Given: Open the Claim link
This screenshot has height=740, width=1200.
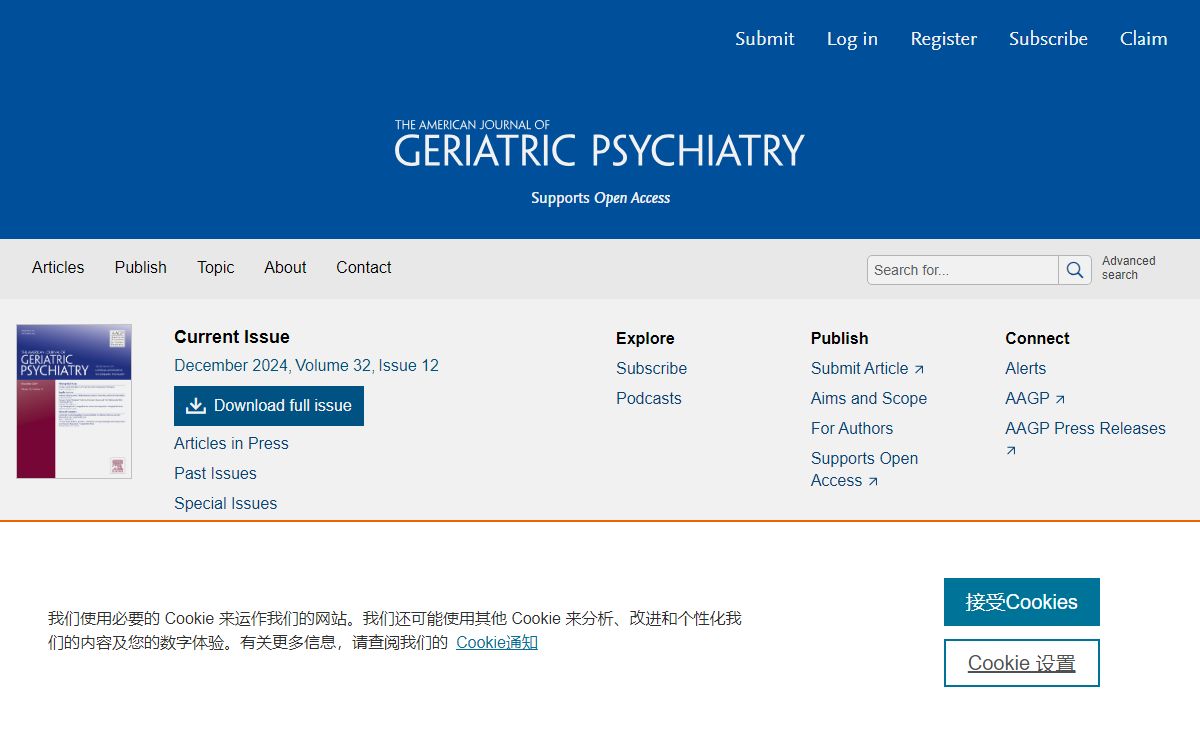Looking at the screenshot, I should pyautogui.click(x=1144, y=38).
